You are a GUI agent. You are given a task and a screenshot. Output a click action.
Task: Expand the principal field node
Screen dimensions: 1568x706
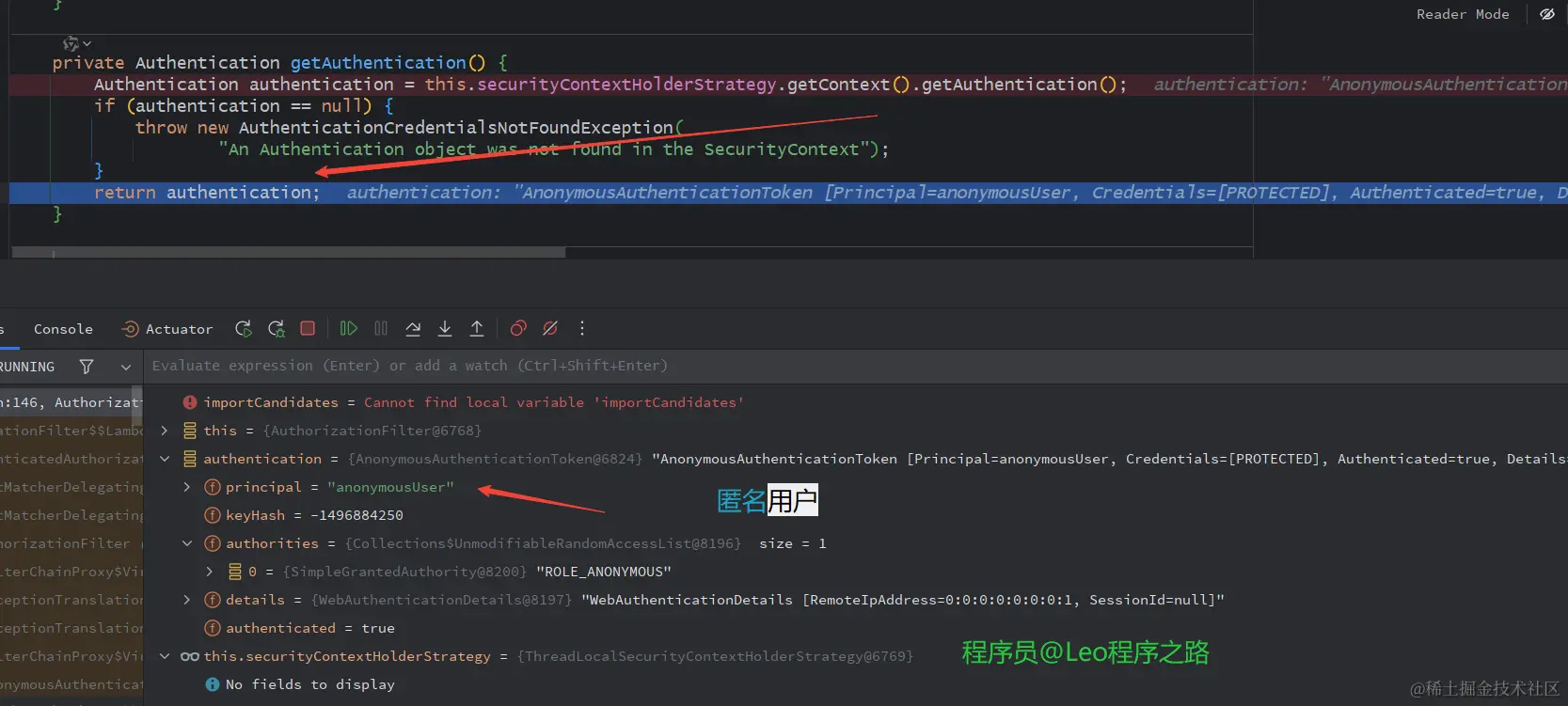[x=186, y=487]
